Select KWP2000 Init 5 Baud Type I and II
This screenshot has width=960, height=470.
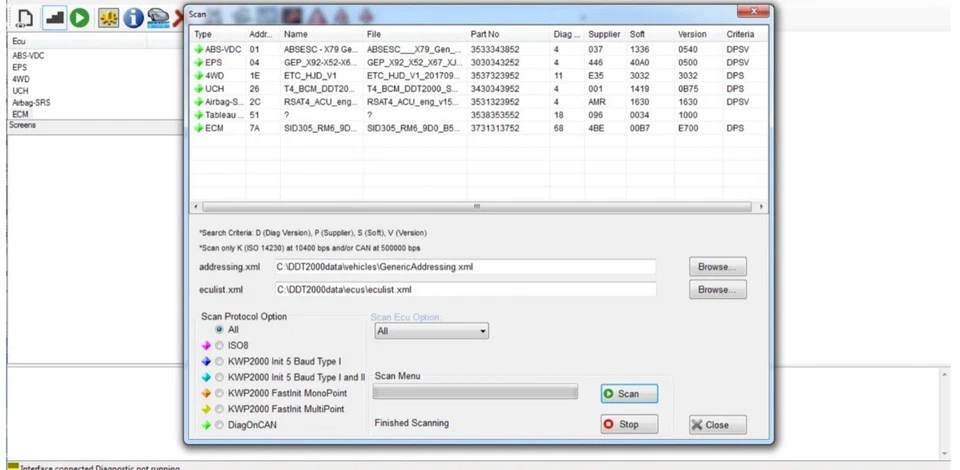[x=219, y=378]
